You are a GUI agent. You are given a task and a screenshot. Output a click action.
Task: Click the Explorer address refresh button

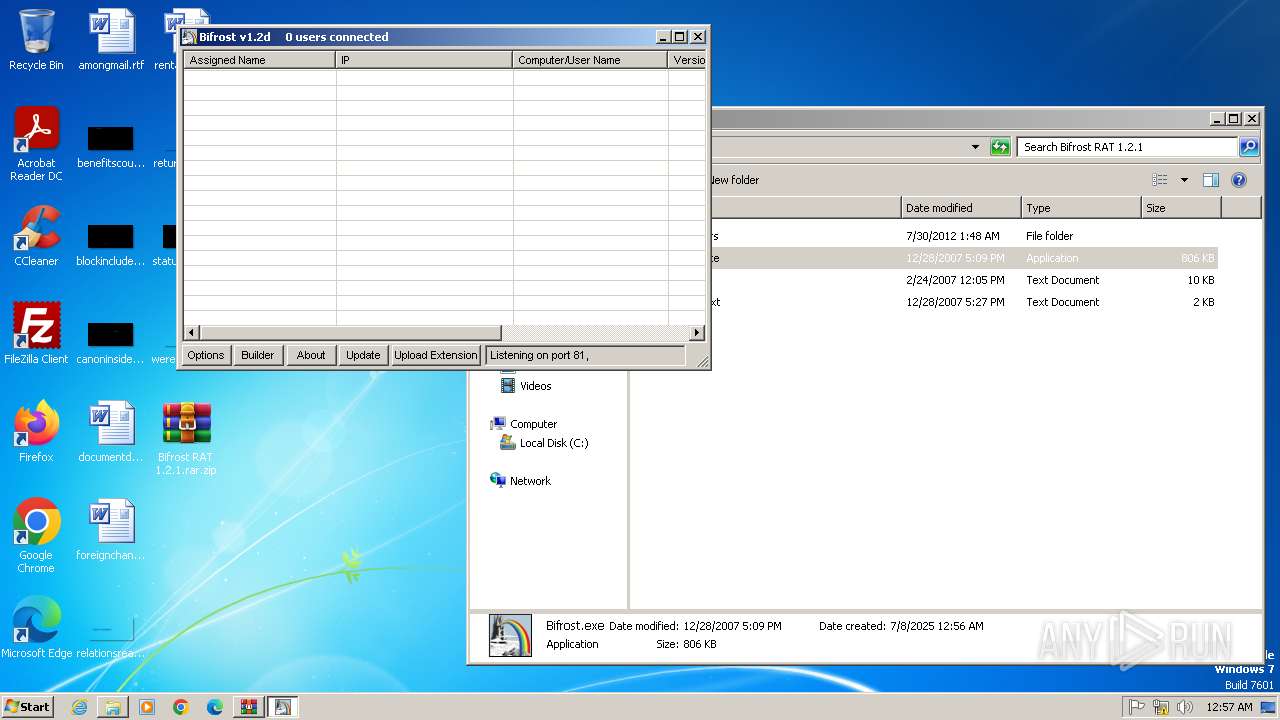pos(1000,147)
